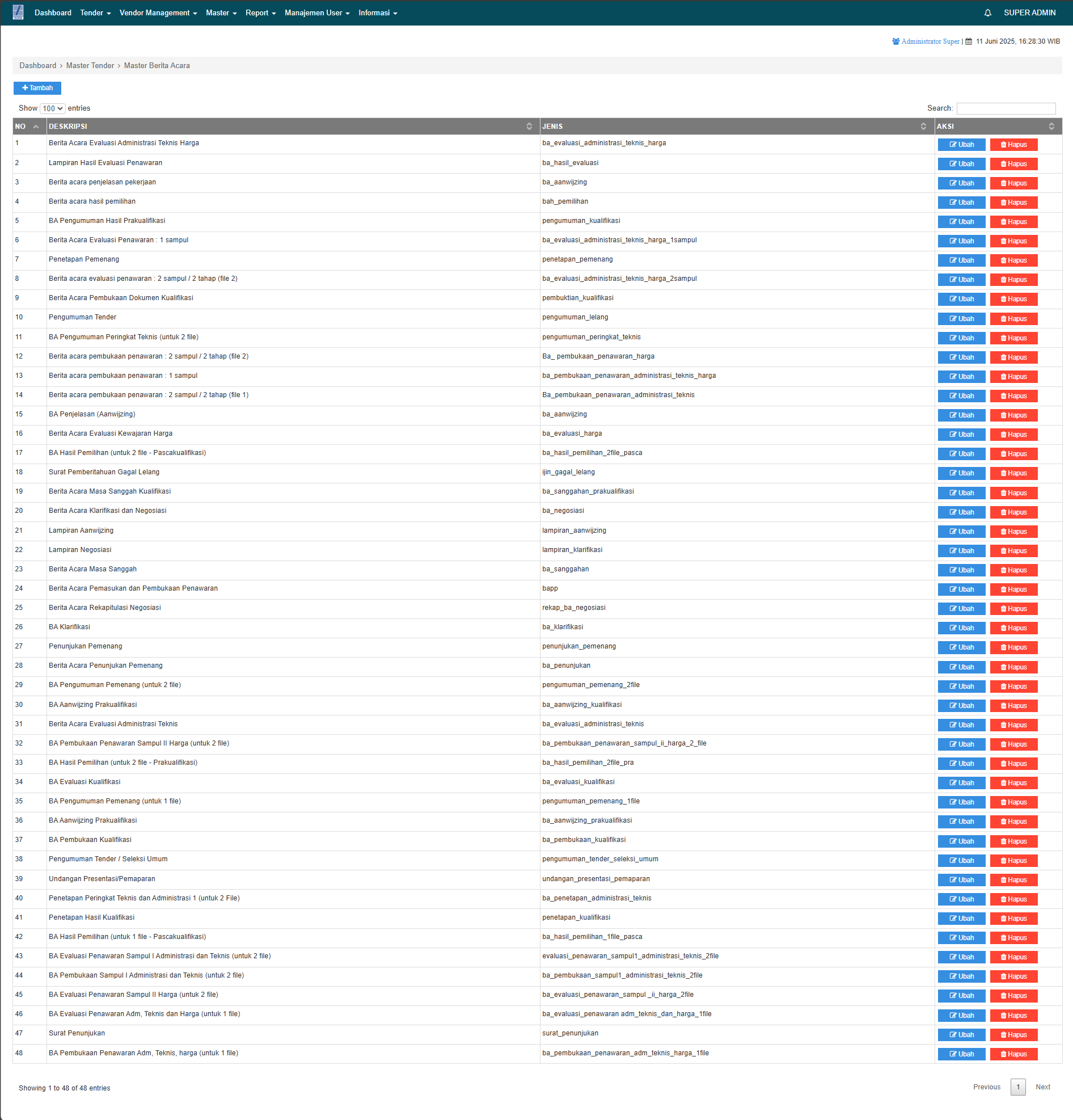
Task: Select Berita Acara Klarifikasi dan Negosiasi text
Action: pos(107,511)
